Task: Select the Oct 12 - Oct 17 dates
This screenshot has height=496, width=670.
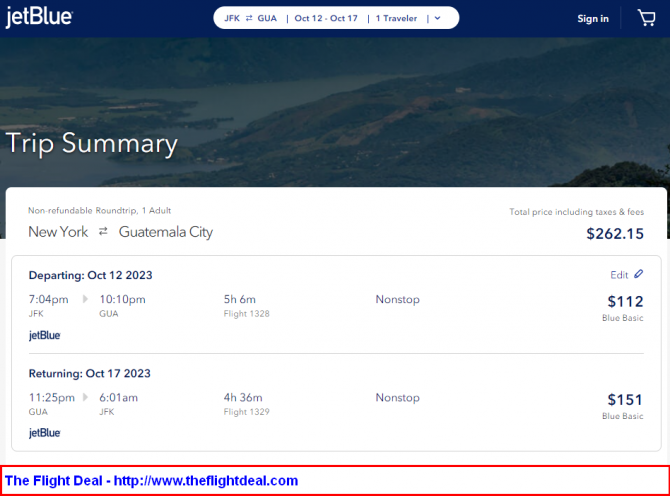Action: coord(326,18)
